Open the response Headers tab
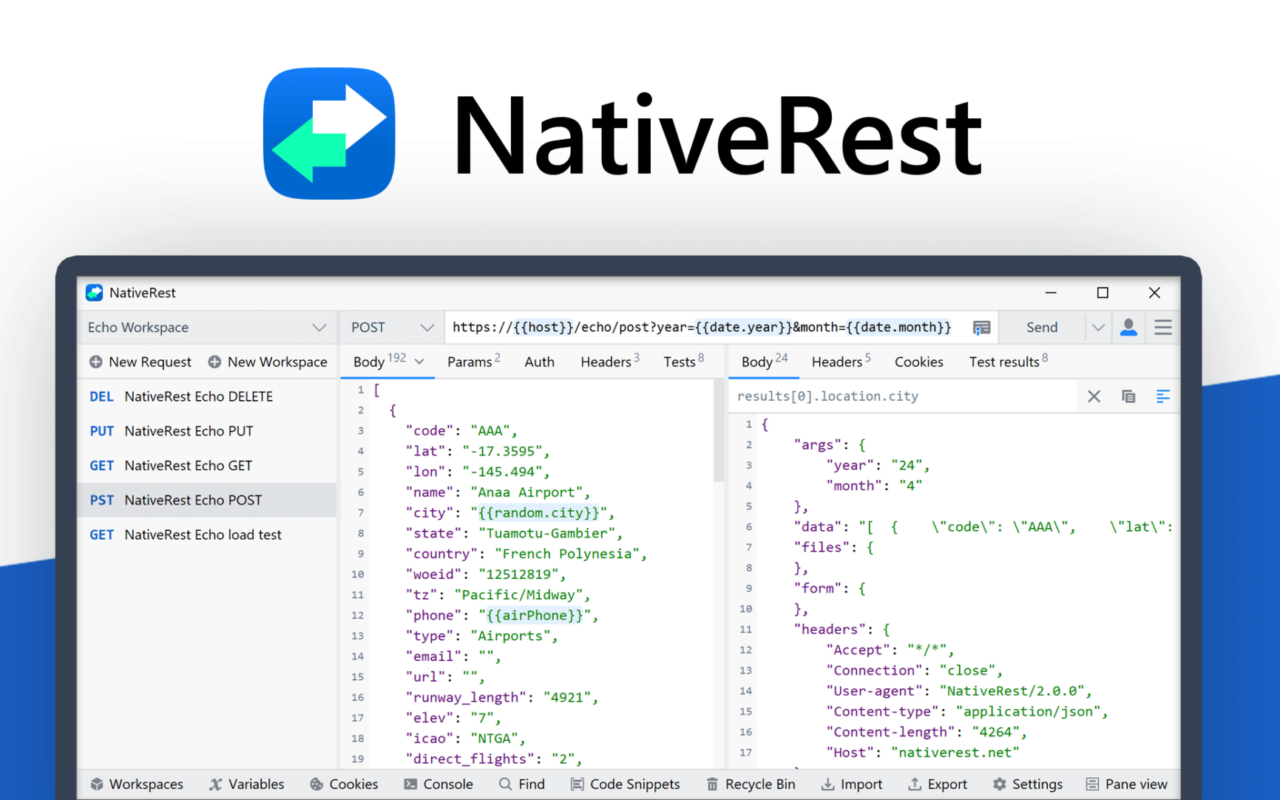 click(x=841, y=361)
